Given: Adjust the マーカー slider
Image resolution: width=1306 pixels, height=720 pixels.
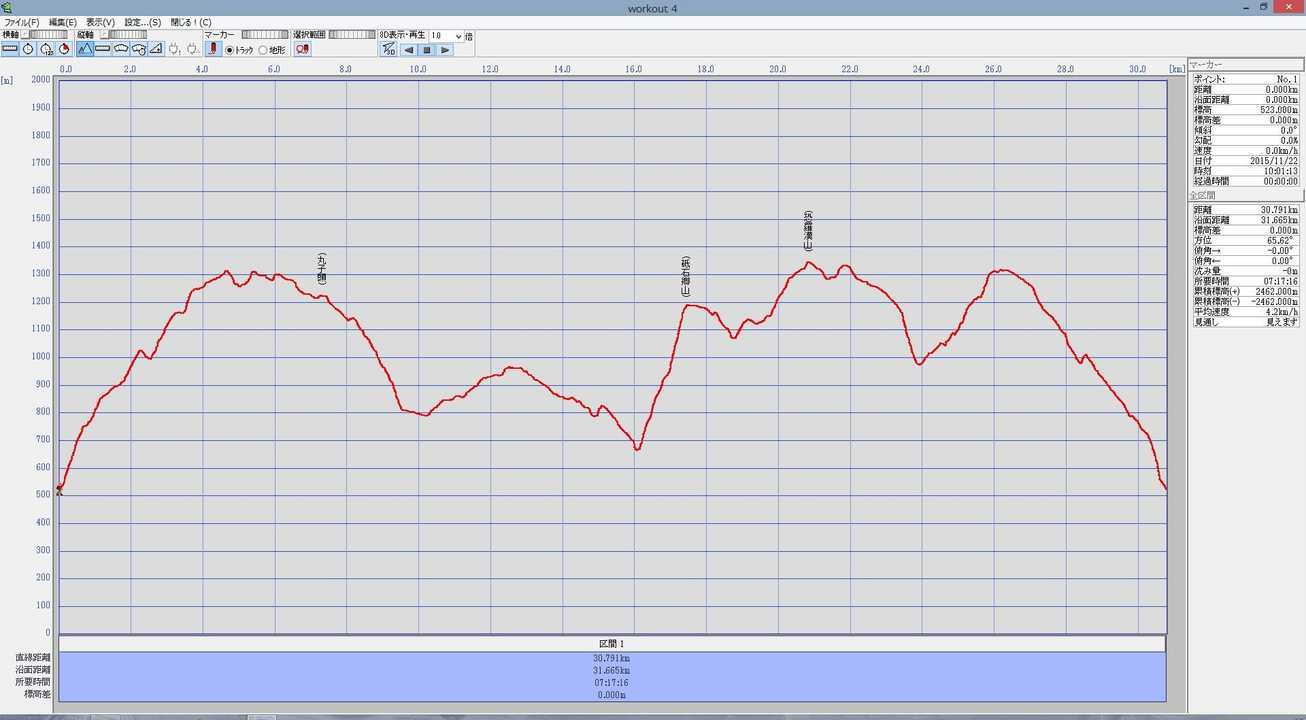Looking at the screenshot, I should [x=266, y=34].
